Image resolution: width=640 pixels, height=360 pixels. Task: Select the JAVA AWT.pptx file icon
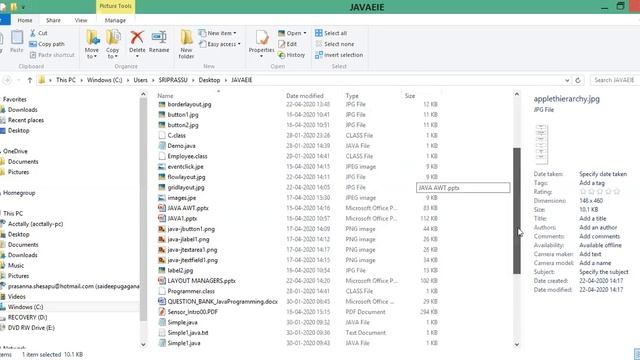(162, 208)
